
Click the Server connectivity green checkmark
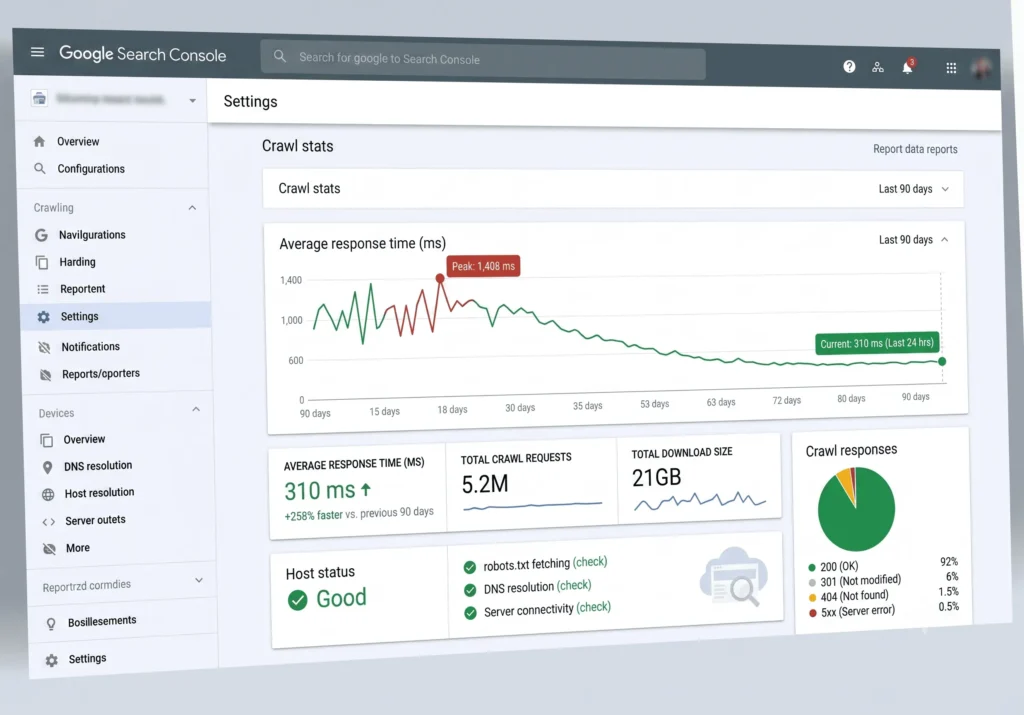pyautogui.click(x=470, y=613)
